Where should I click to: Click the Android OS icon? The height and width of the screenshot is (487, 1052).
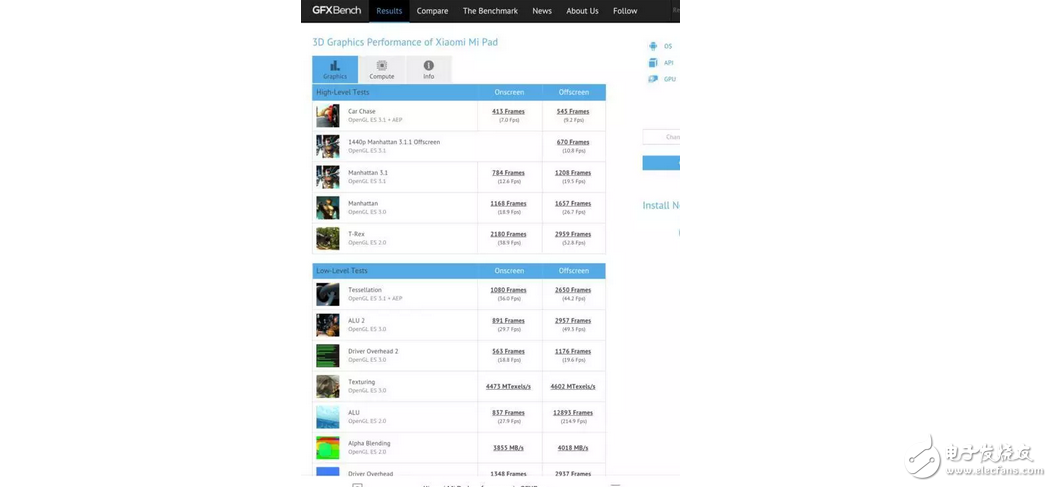[653, 46]
